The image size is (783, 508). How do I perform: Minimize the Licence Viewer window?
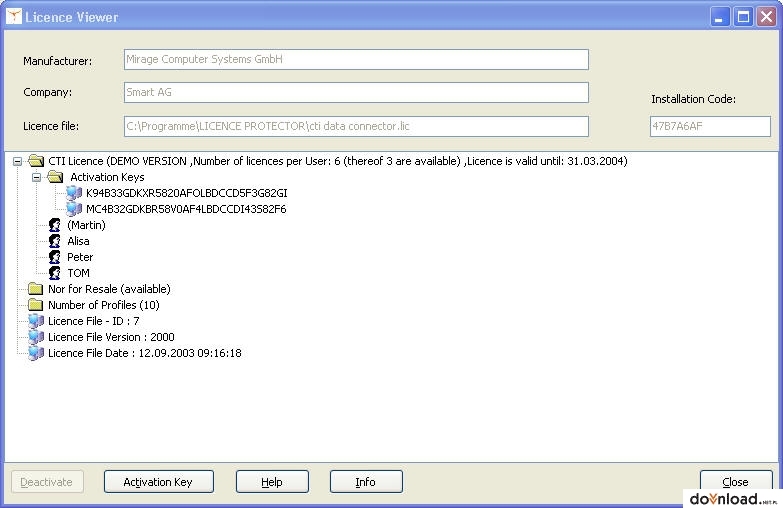pyautogui.click(x=719, y=17)
